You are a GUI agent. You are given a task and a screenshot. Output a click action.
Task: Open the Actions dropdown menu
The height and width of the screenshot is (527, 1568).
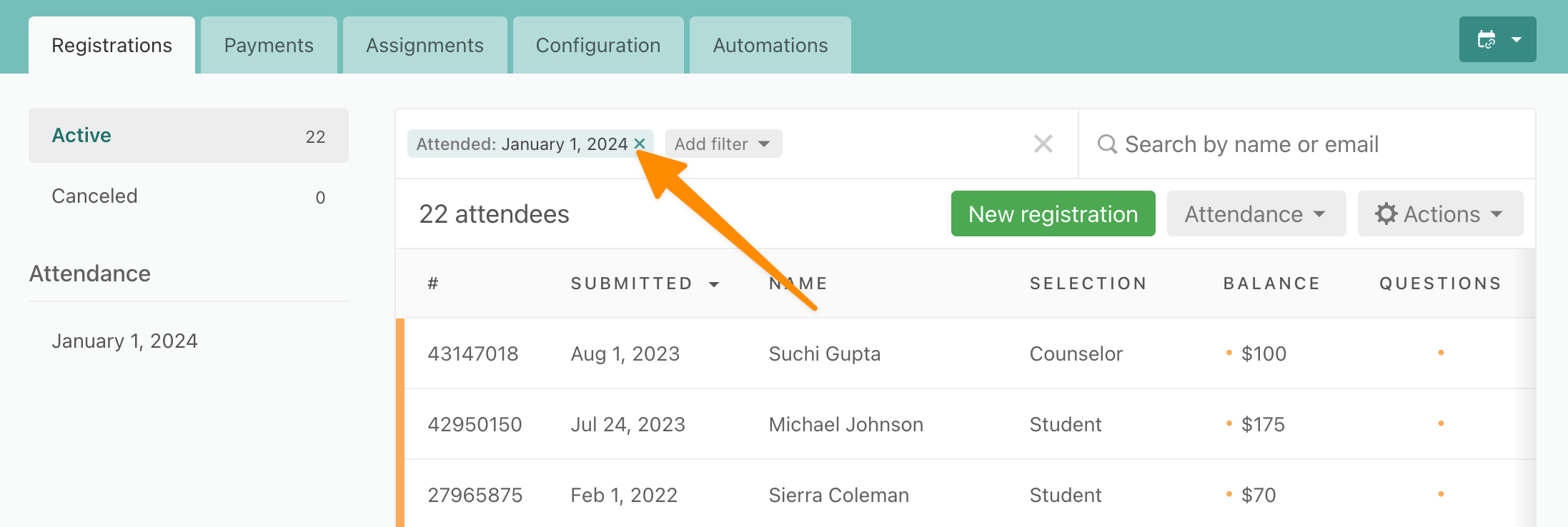click(1440, 214)
